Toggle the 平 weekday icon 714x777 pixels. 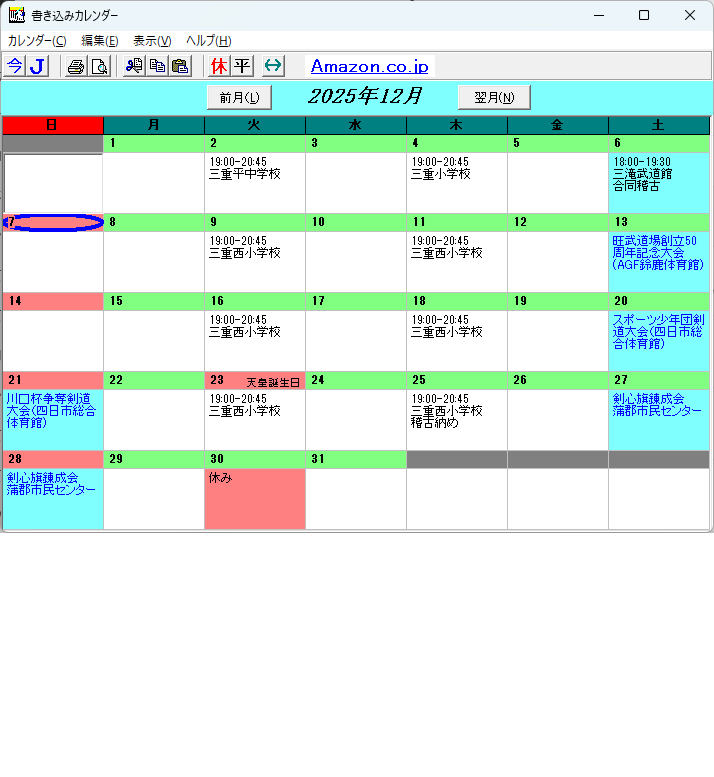point(242,66)
